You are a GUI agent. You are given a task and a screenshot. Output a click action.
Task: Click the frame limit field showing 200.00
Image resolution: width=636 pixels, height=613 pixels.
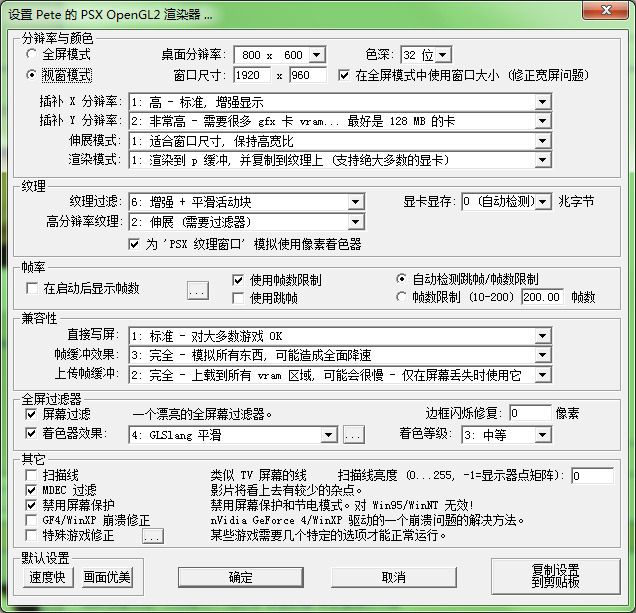point(542,297)
